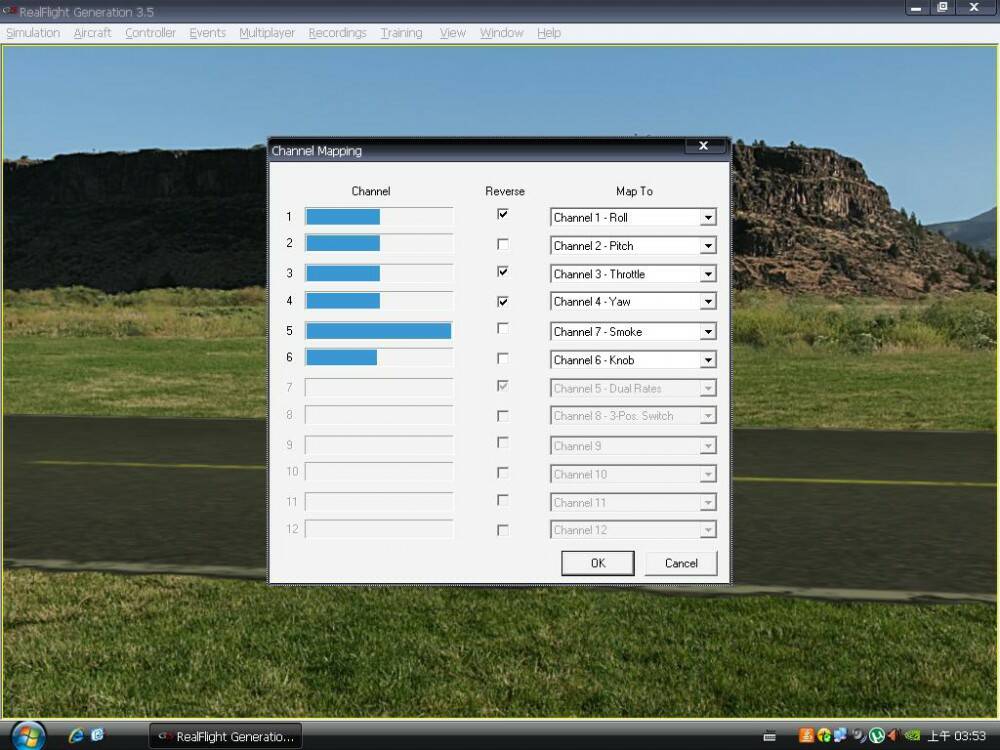1000x750 pixels.
Task: Toggle the Reverse checkbox for channel 10
Action: click(503, 473)
